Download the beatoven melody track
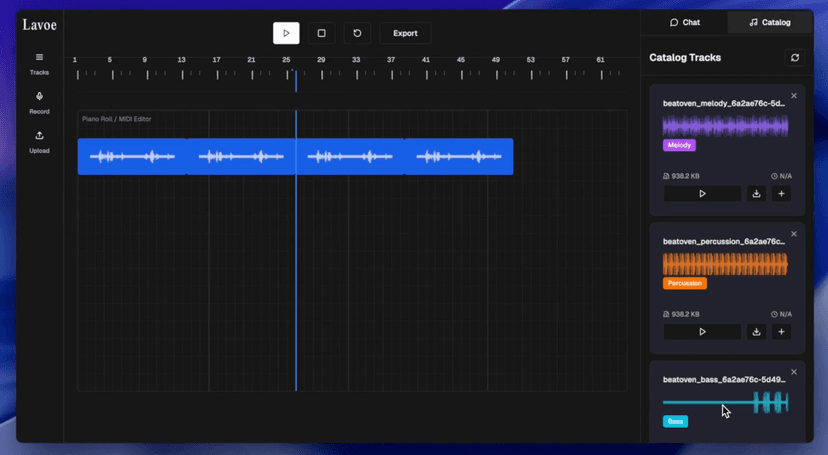The height and width of the screenshot is (455, 828). click(757, 194)
